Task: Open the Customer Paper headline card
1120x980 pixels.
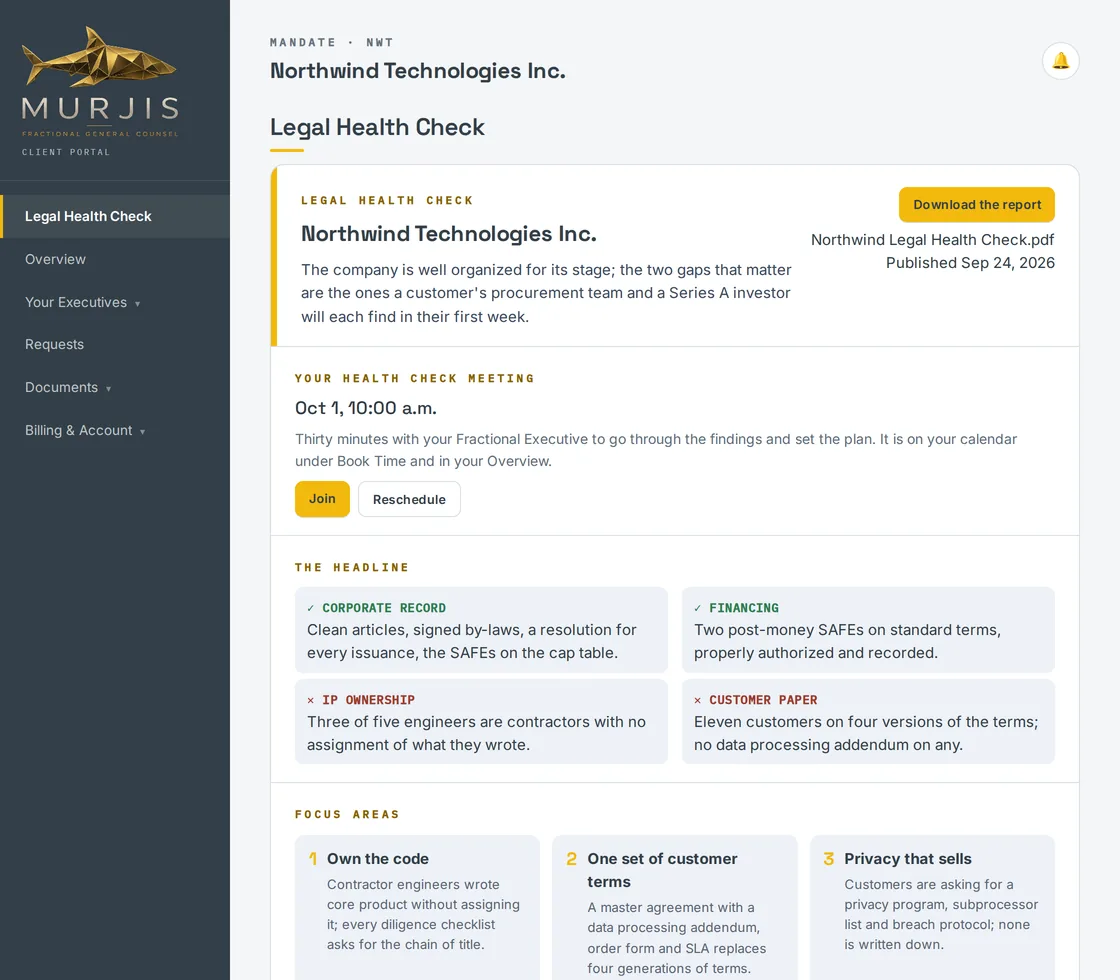Action: [869, 721]
